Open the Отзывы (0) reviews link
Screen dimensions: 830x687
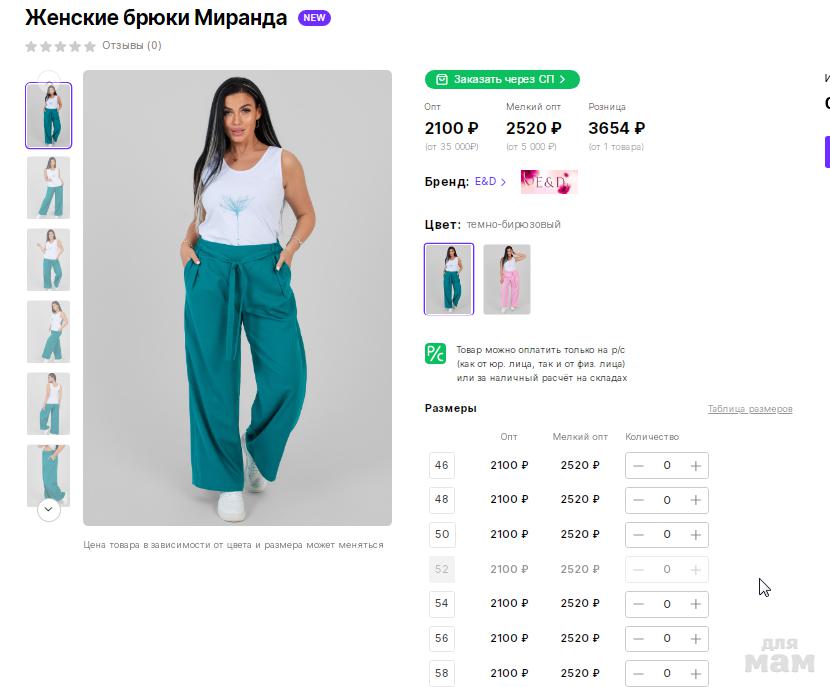pos(131,45)
